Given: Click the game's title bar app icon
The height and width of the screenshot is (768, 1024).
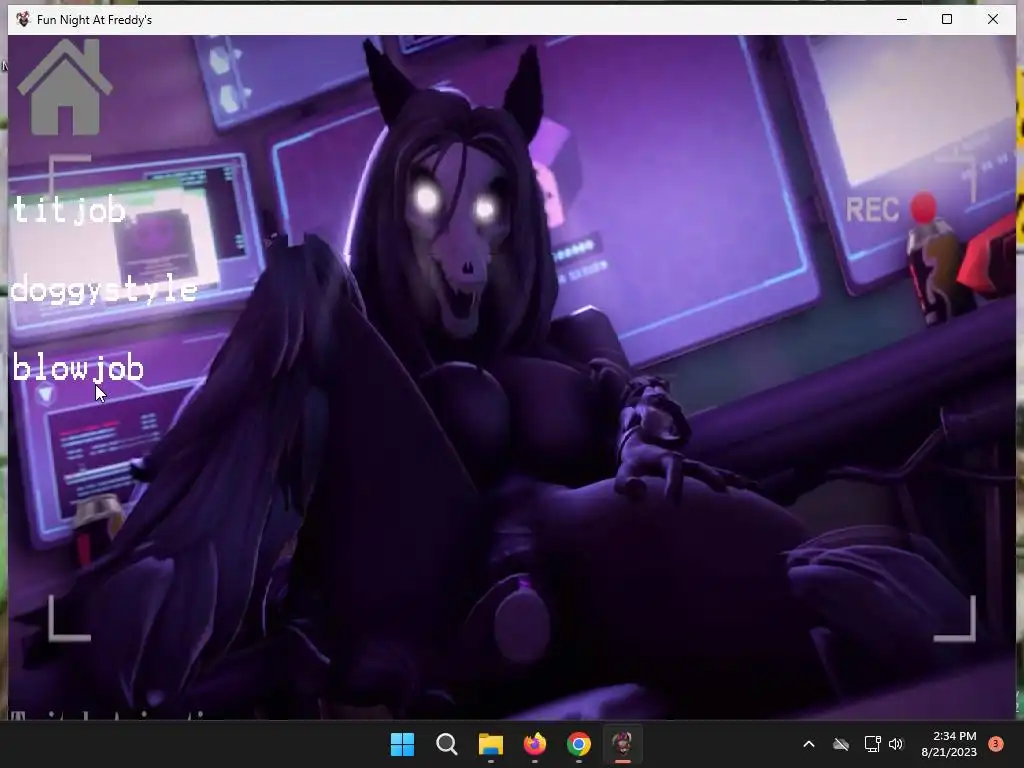Looking at the screenshot, I should click(23, 19).
